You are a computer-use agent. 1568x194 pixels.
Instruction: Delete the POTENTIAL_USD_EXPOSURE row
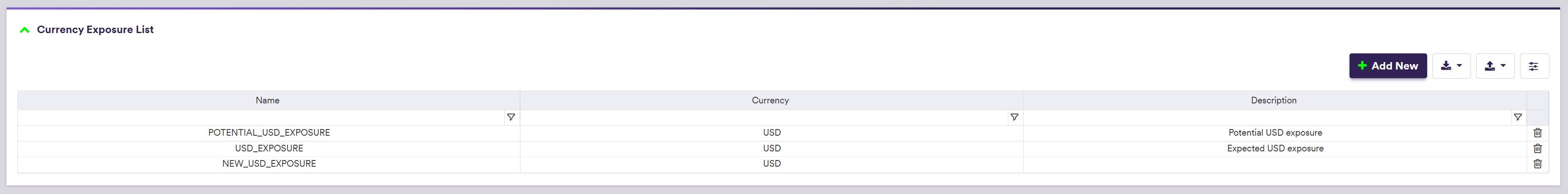1537,133
